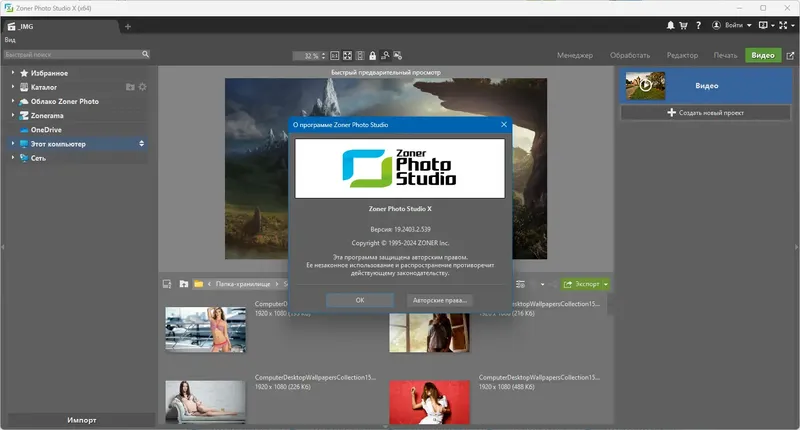
Task: Expand the Сеть tree node
Action: click(13, 158)
